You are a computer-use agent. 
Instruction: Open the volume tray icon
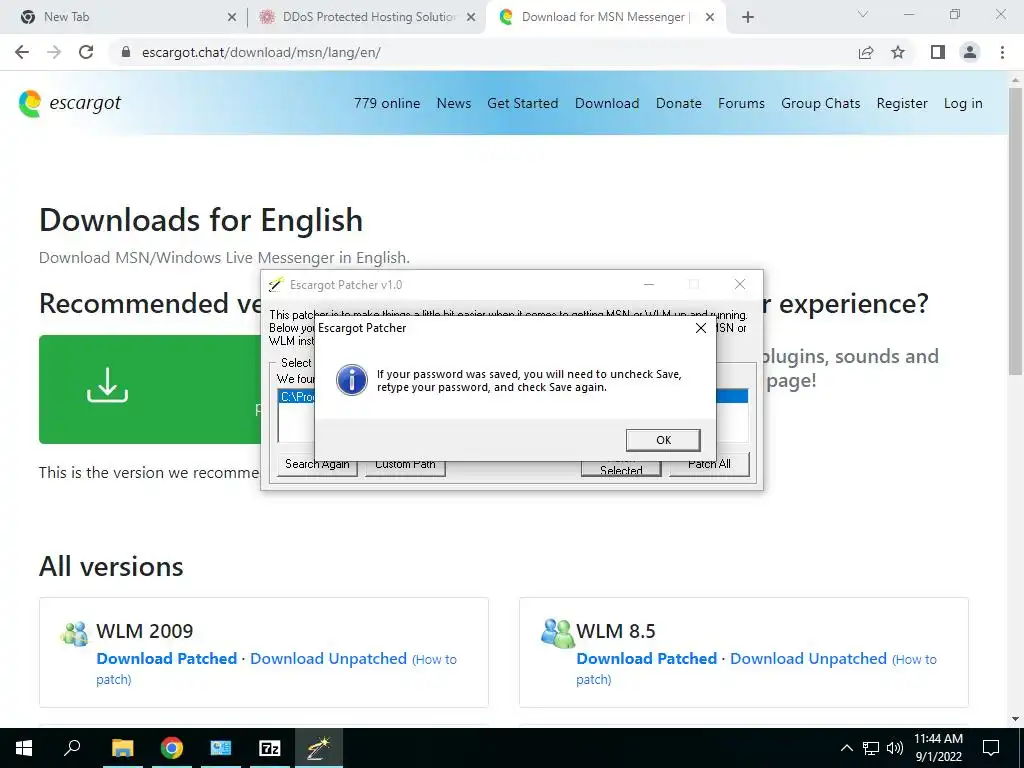click(895, 748)
